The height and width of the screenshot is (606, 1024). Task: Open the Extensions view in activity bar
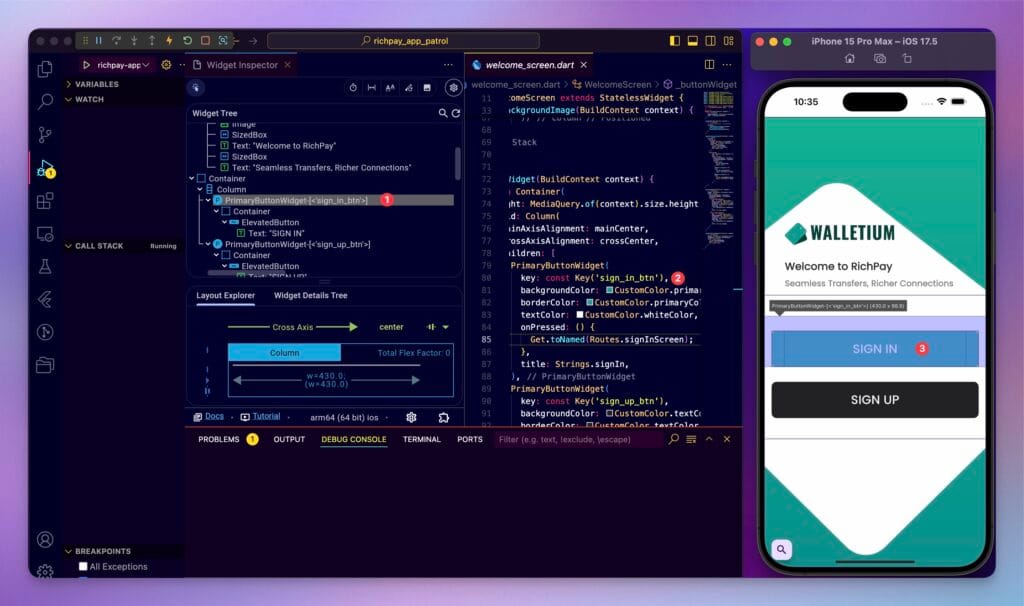[45, 201]
